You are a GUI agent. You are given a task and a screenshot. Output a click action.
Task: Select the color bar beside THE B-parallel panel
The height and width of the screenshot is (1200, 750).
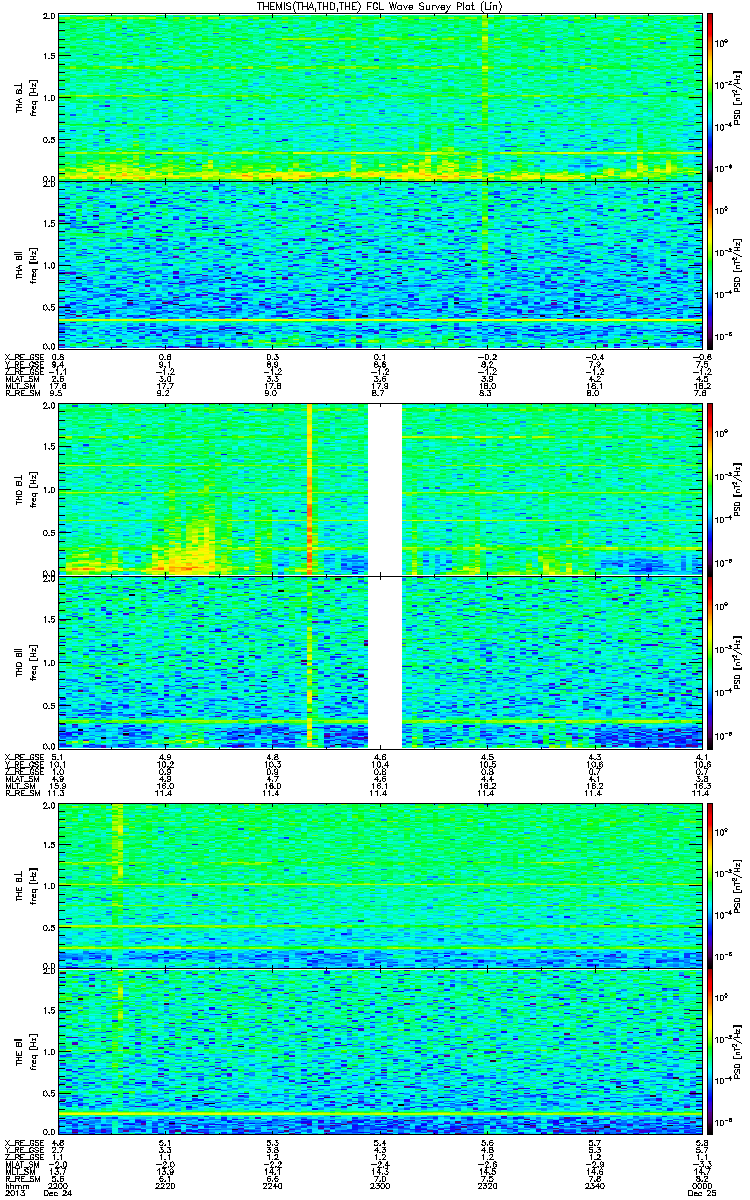710,1050
